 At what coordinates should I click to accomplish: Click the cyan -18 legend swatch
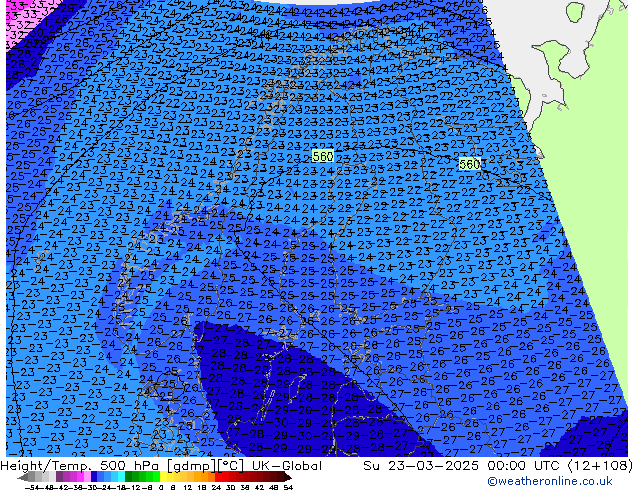pyautogui.click(x=122, y=477)
